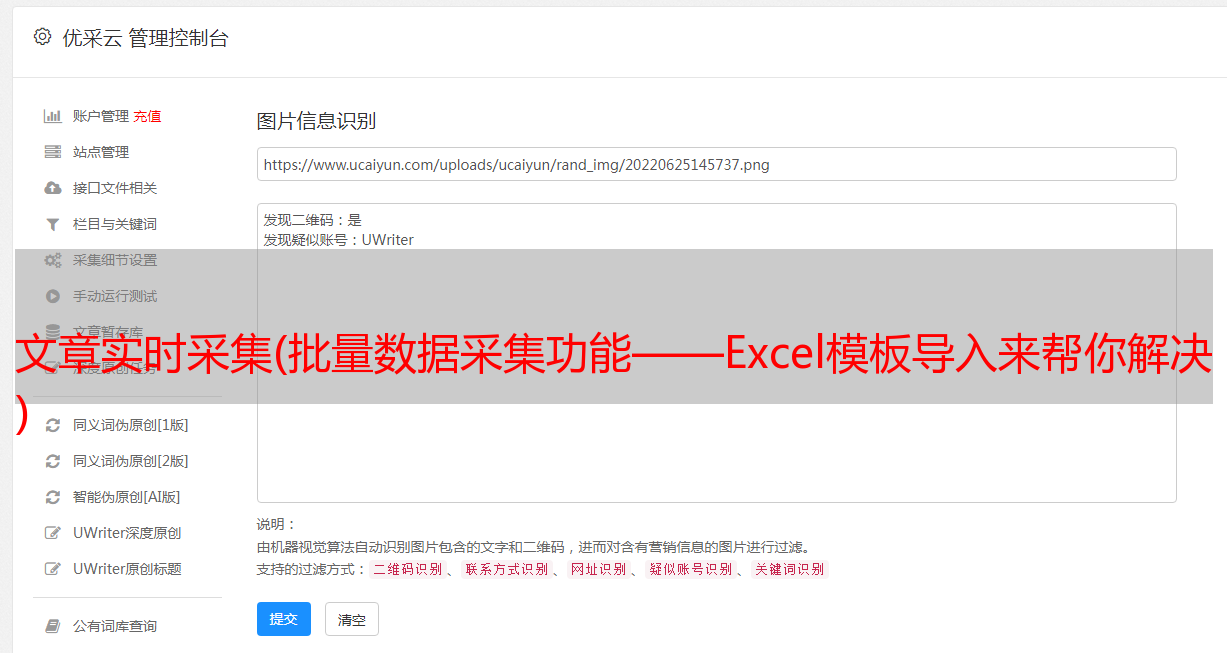Click inside the recognition result text area
Image resolution: width=1227 pixels, height=653 pixels.
point(716,353)
